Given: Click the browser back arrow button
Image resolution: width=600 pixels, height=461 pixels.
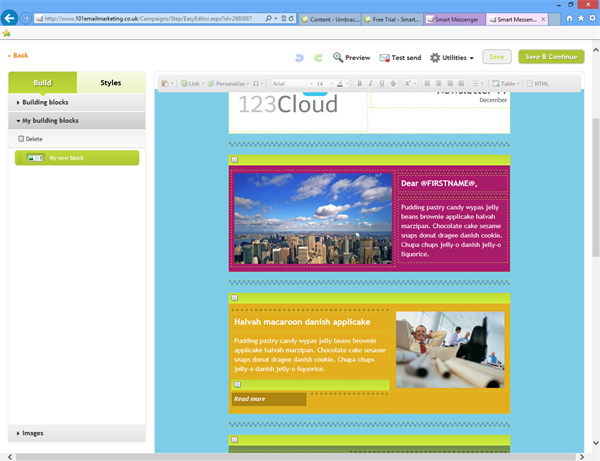Looking at the screenshot, I should [x=10, y=18].
